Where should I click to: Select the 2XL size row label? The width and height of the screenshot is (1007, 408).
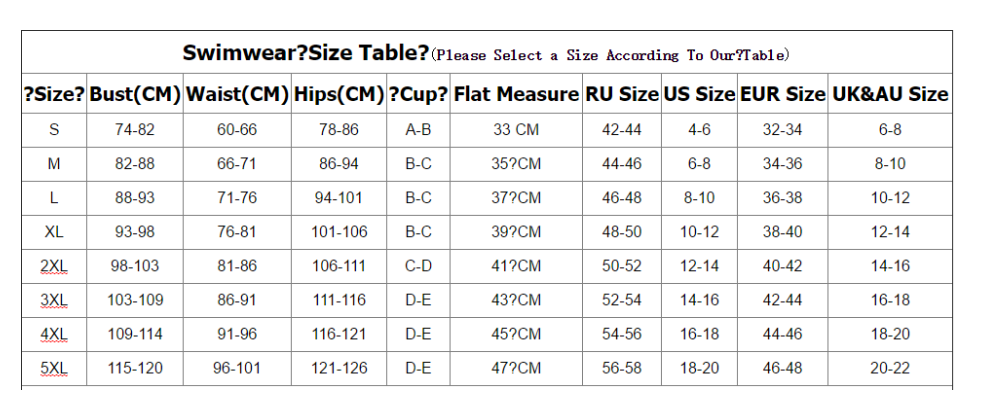54,266
